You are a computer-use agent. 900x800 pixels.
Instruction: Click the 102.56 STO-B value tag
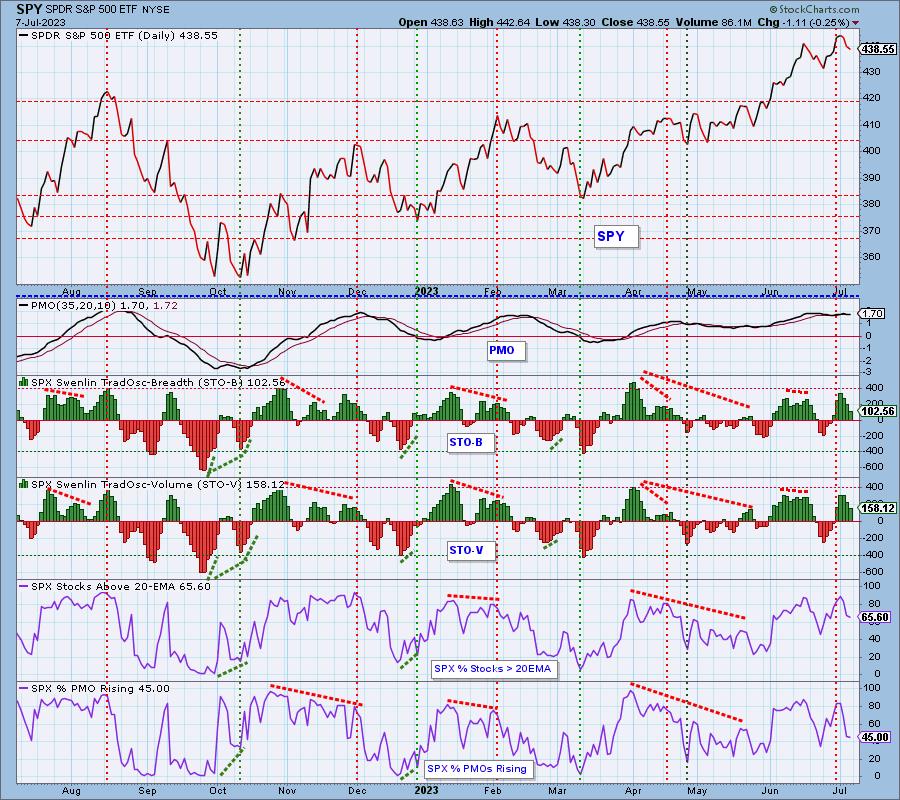878,411
